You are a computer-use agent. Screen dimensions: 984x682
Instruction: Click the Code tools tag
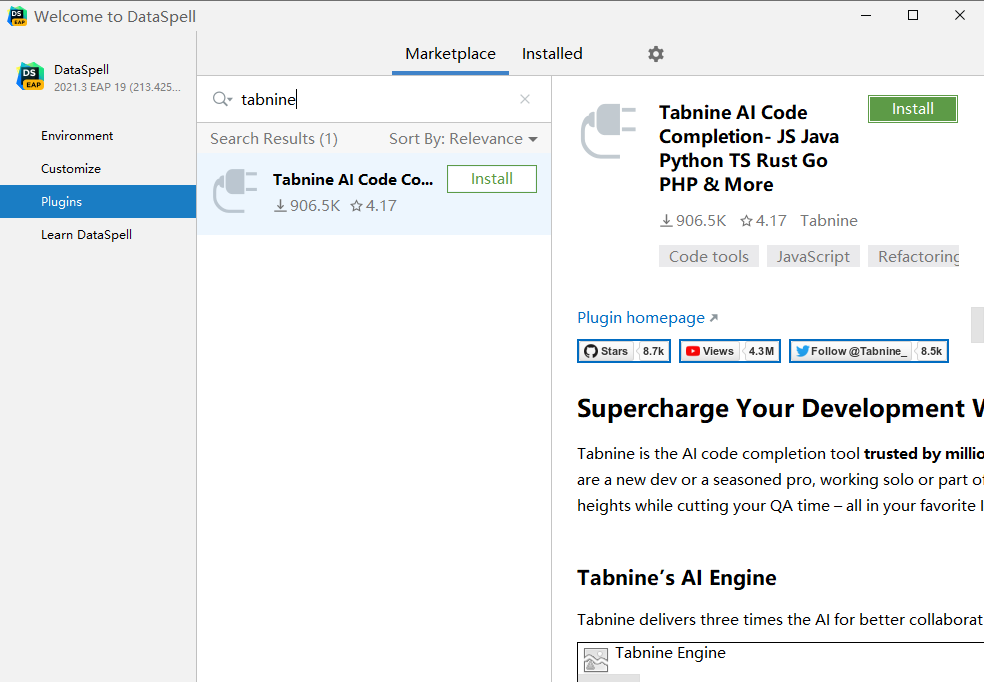pyautogui.click(x=709, y=257)
